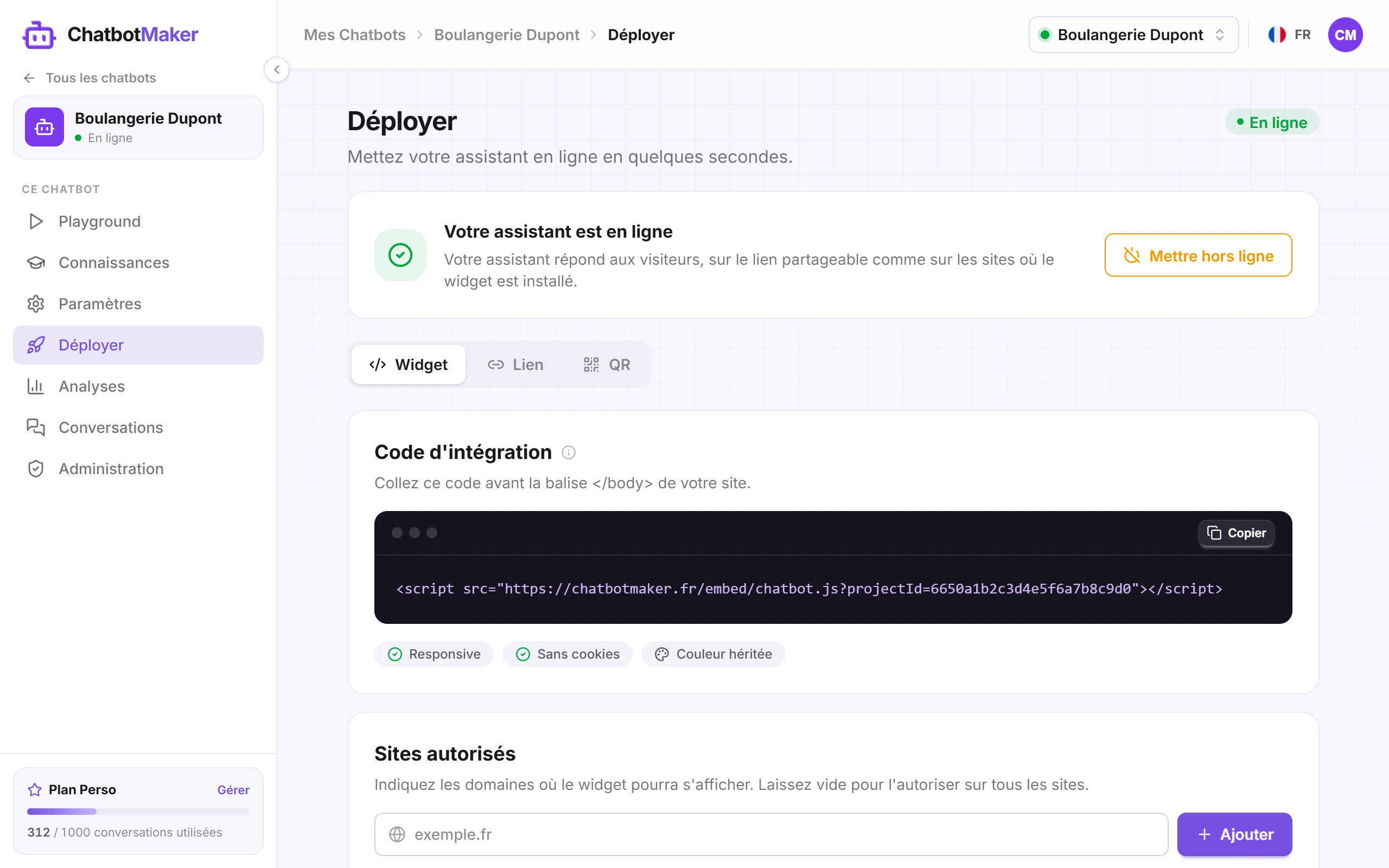Screen dimensions: 1389x868
Task: Open the CM user avatar menu
Action: pos(1345,35)
